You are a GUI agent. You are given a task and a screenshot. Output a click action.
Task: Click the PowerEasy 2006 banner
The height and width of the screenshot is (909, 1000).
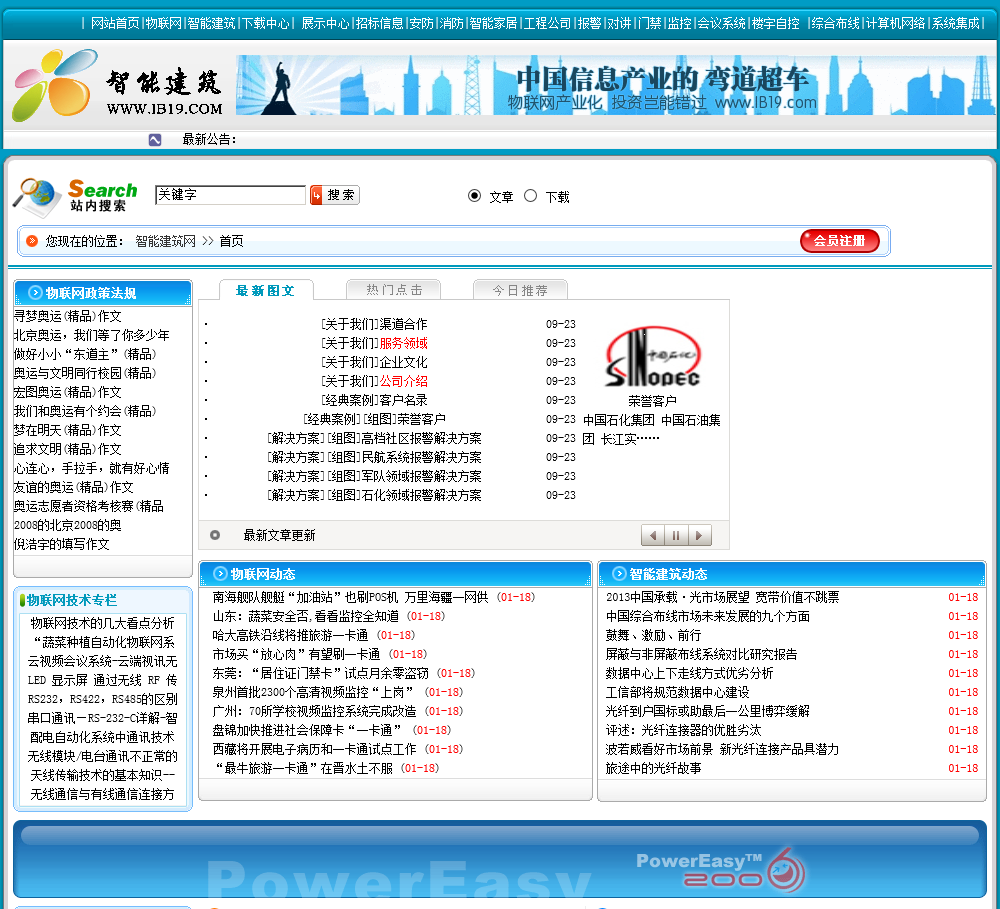(x=499, y=859)
